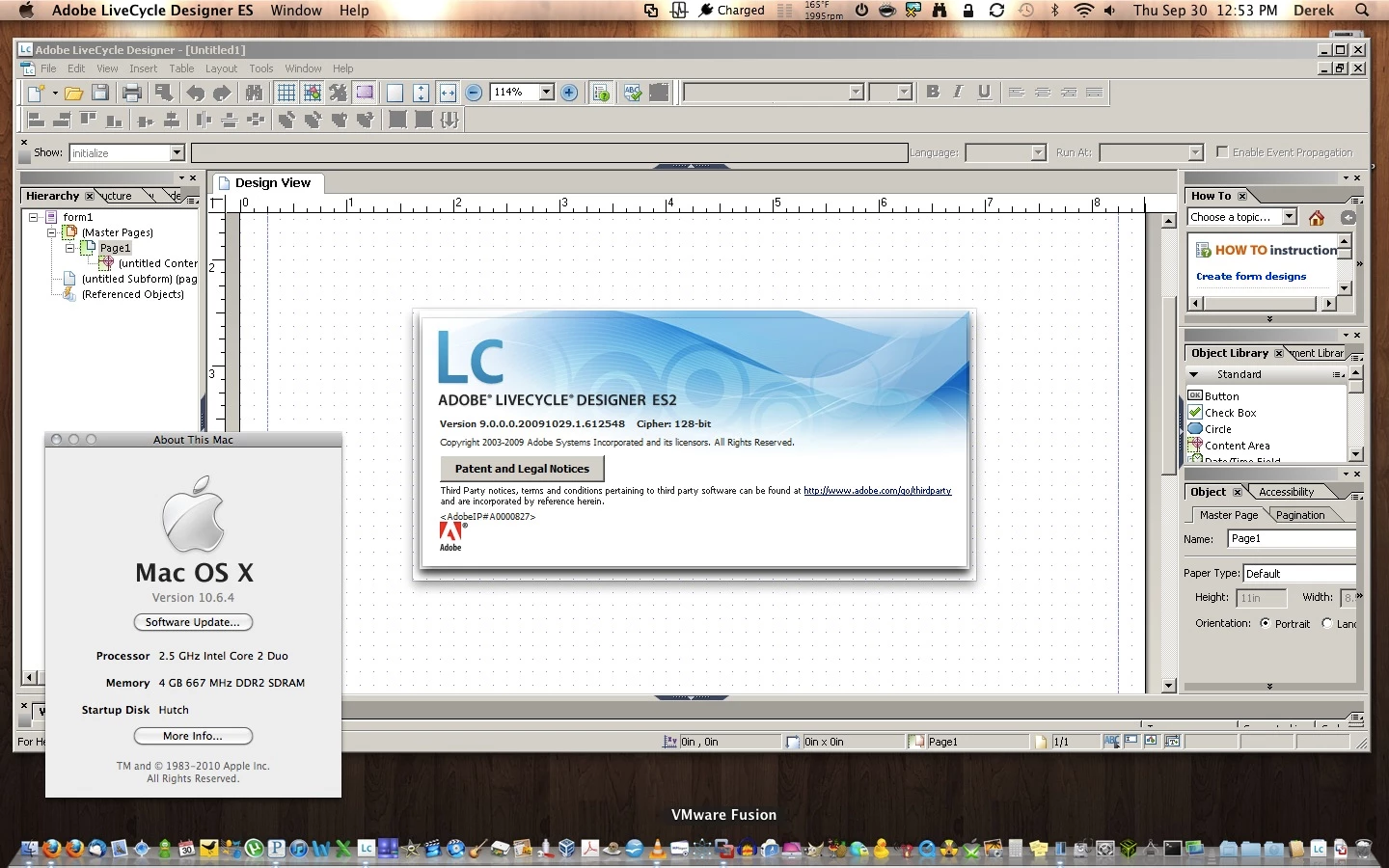The height and width of the screenshot is (868, 1389).
Task: Select the Check Box library object
Action: tap(1222, 413)
